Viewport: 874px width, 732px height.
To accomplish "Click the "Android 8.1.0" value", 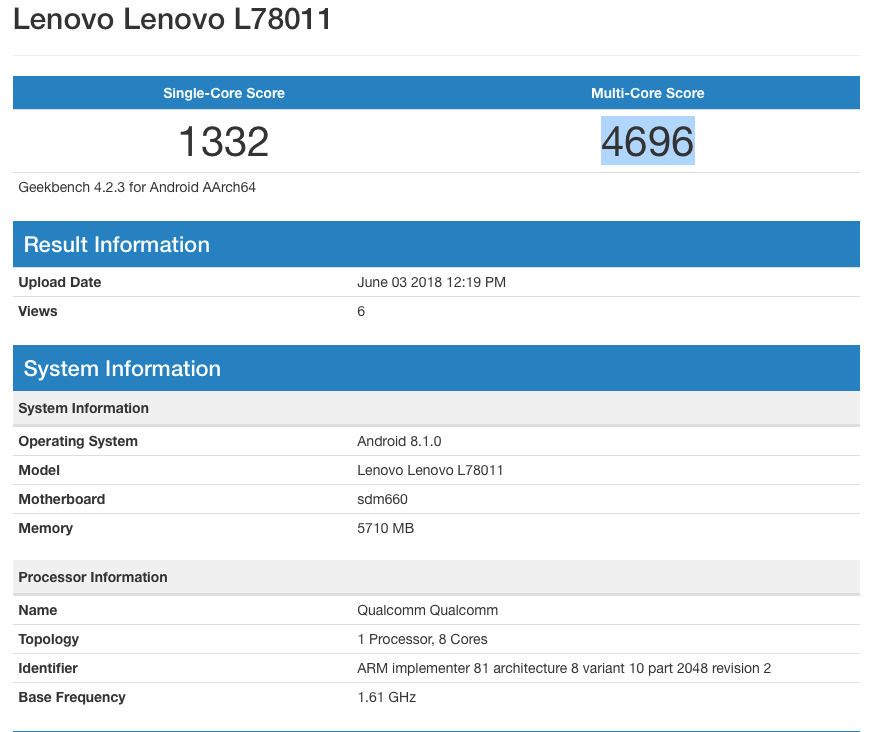I will pos(399,441).
